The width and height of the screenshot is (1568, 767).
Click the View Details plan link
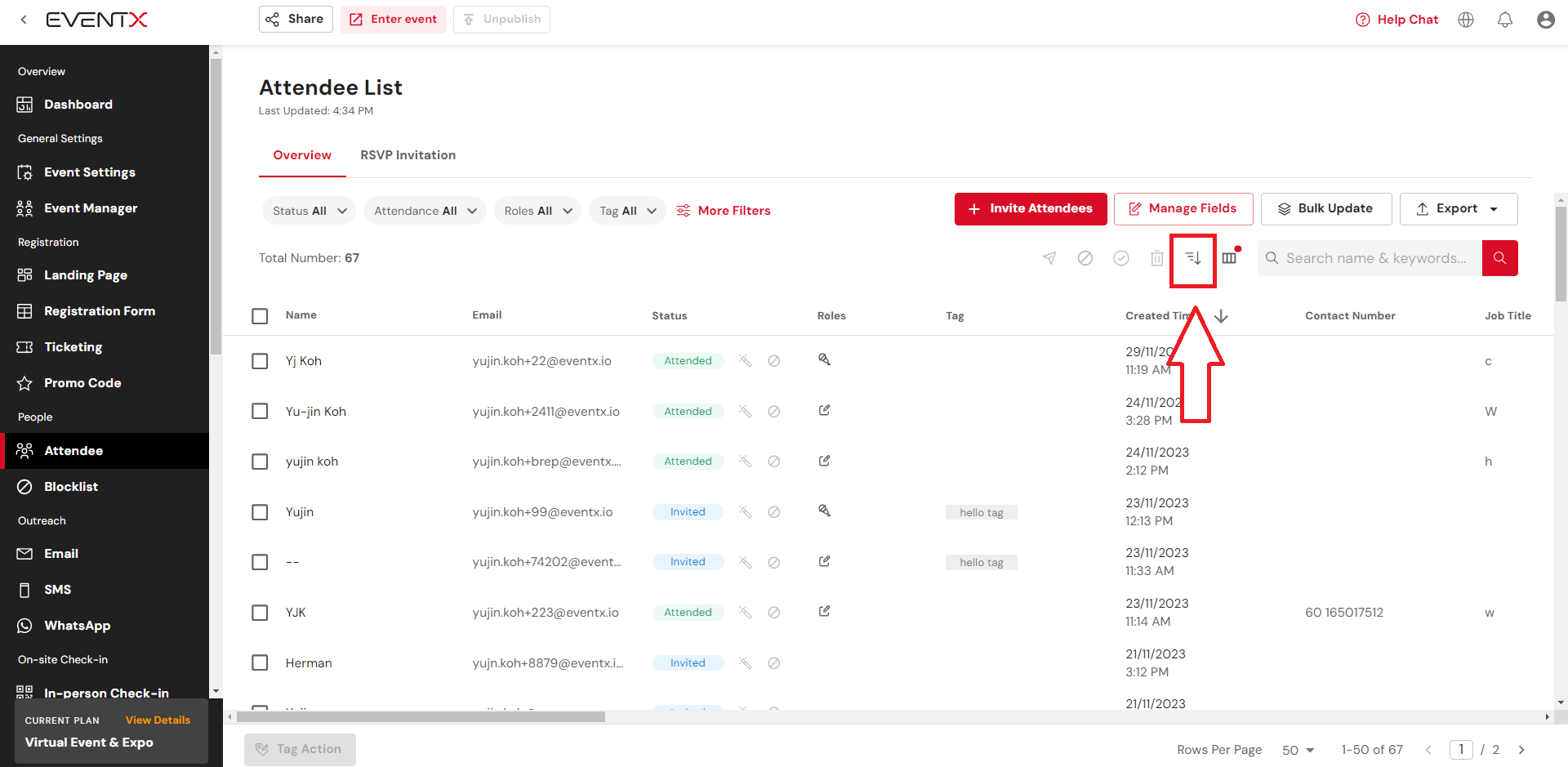tap(158, 720)
